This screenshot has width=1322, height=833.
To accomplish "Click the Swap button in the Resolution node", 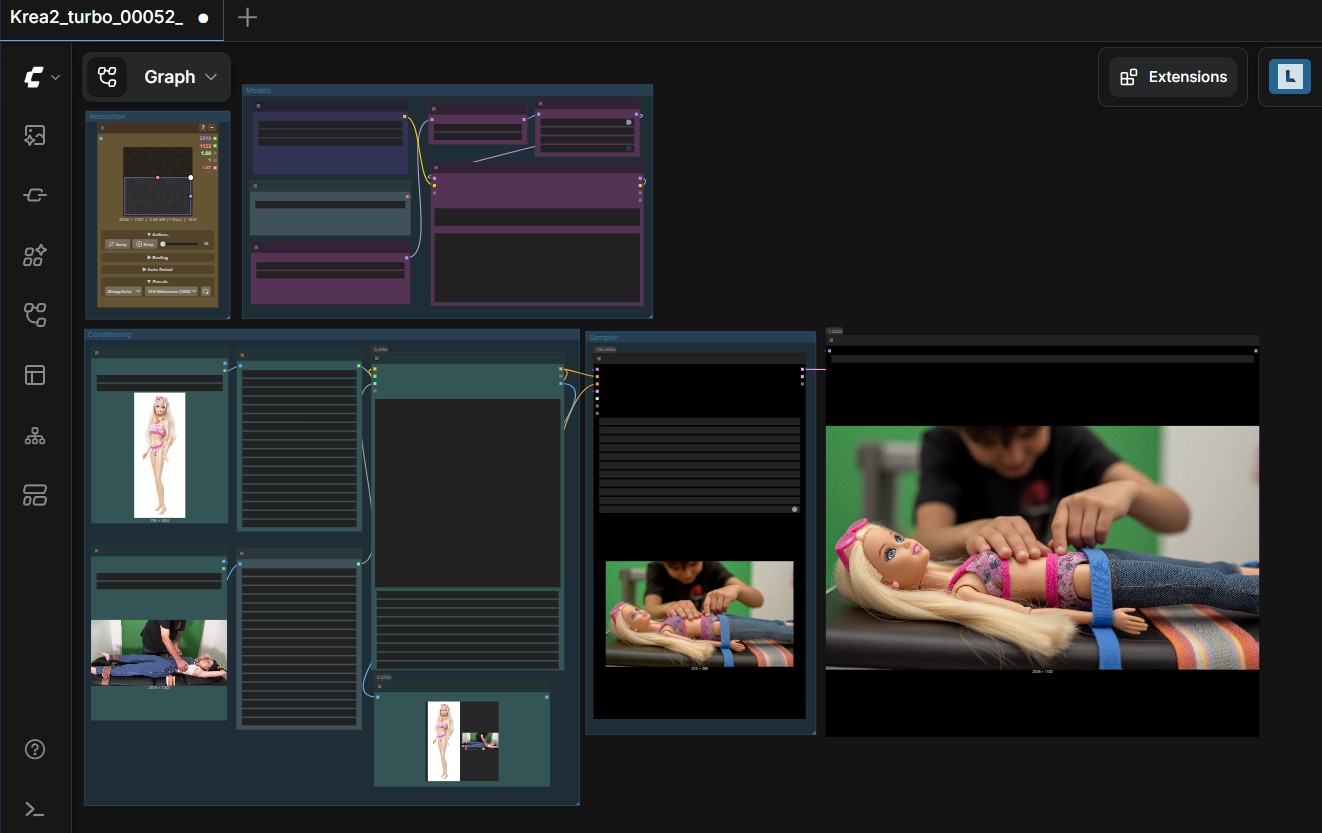I will point(117,243).
